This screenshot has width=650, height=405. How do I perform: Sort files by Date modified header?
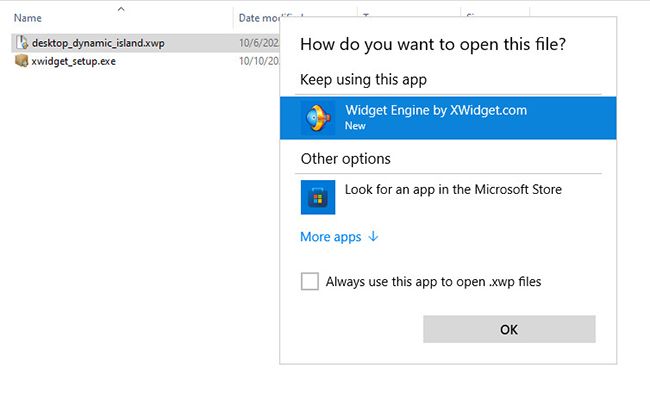coord(259,18)
